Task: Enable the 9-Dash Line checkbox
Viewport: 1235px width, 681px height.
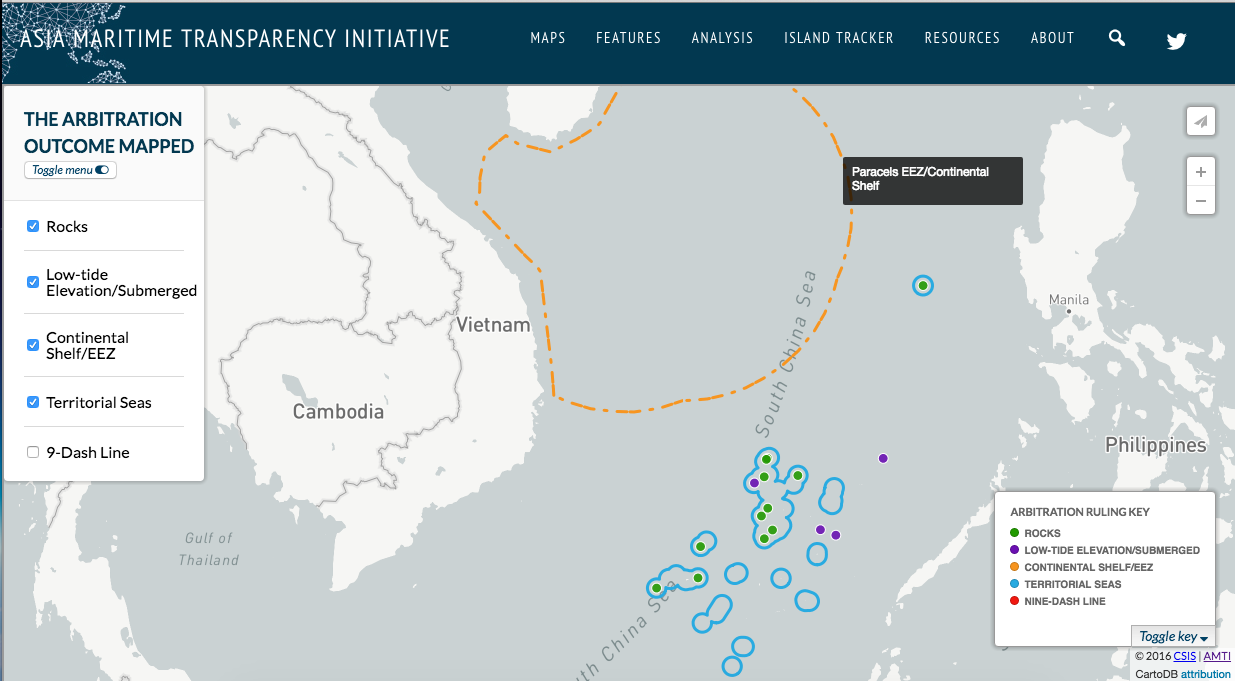Action: 33,452
